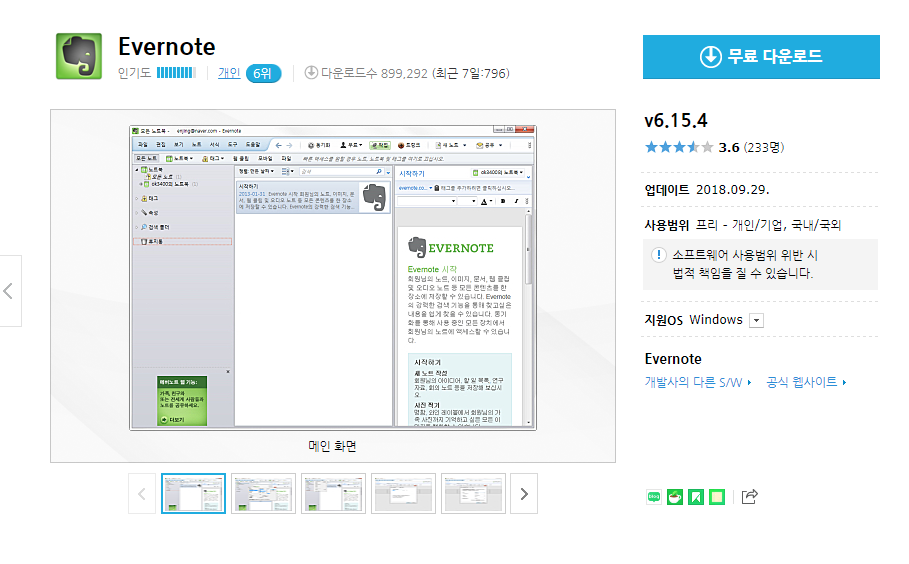Screen dimensions: 909x564
Task: Click the 프리 - 개인/기업, 국내/국외 text
Action: 768,225
